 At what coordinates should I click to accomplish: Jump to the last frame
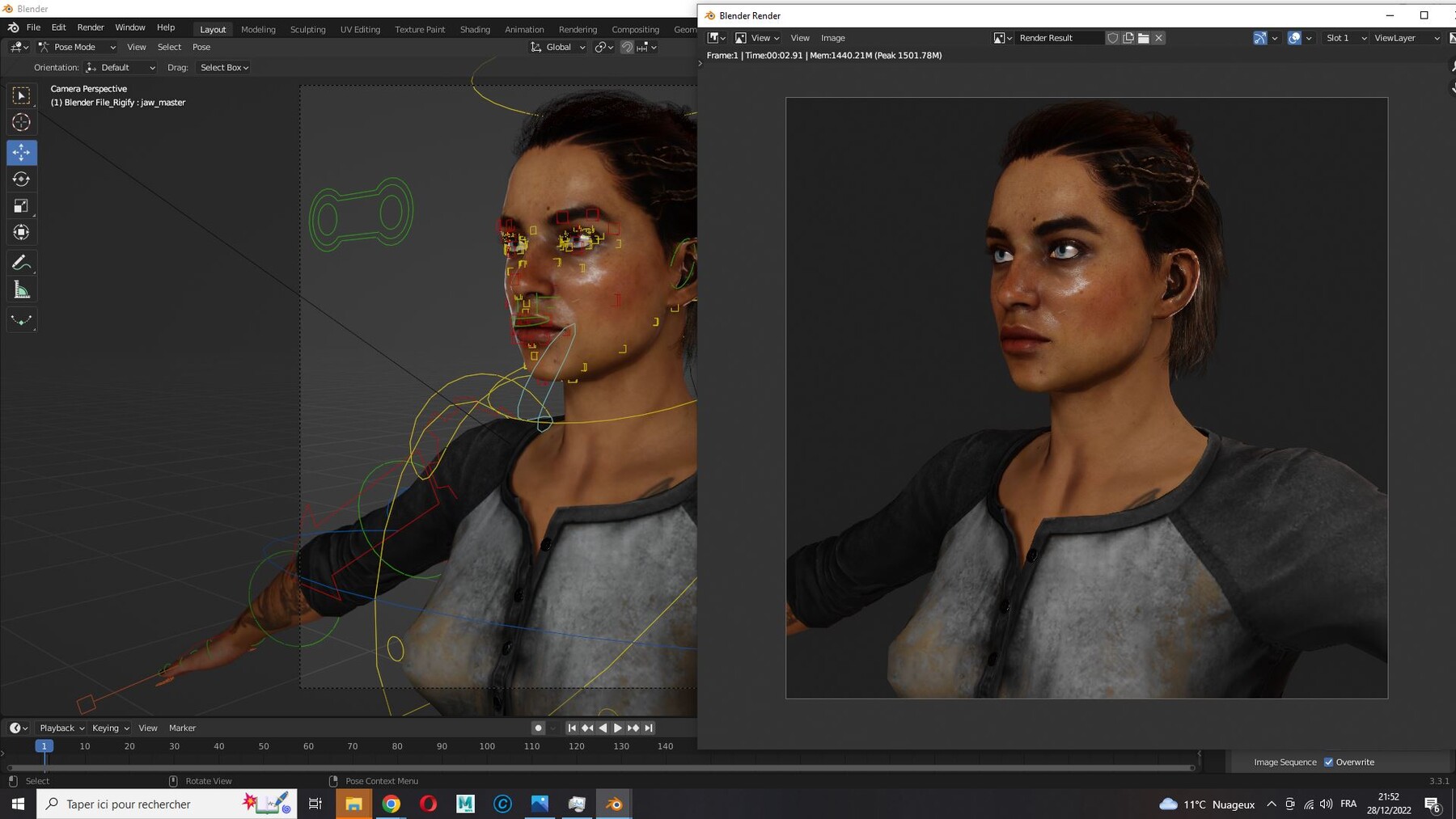[649, 728]
